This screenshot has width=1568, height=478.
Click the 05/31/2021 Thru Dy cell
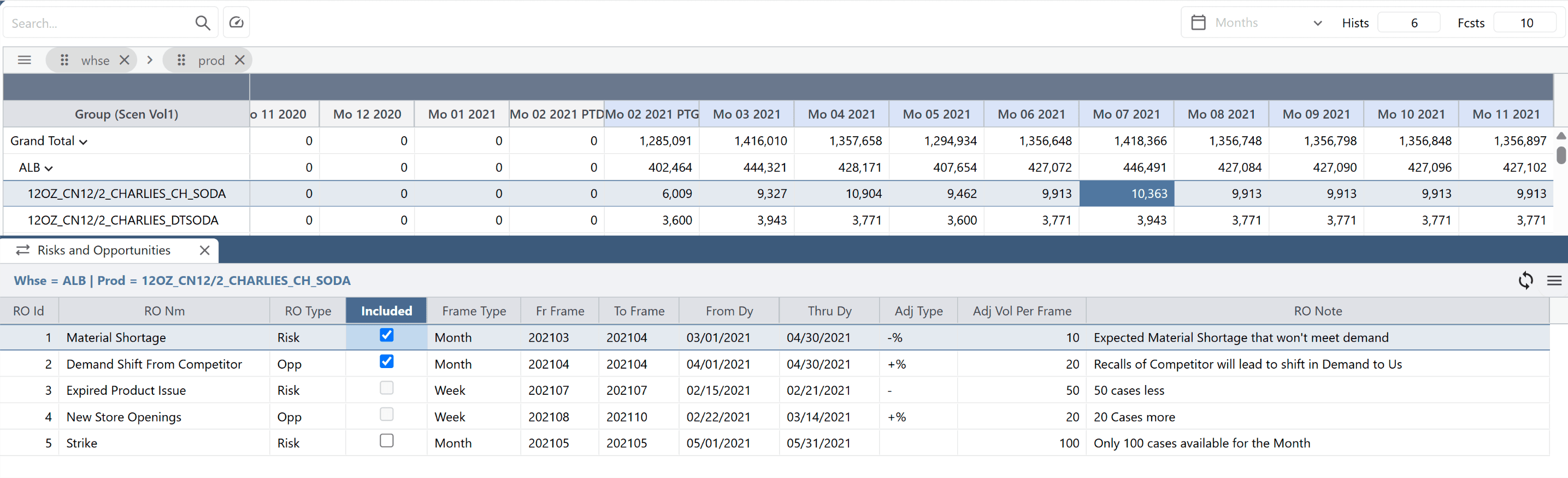(829, 443)
